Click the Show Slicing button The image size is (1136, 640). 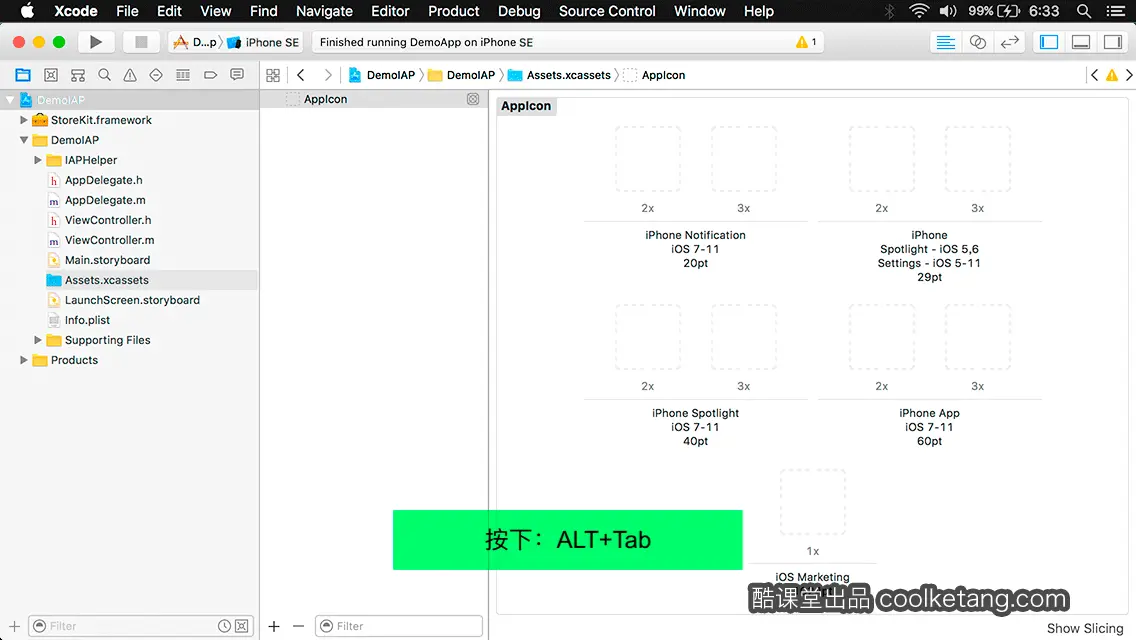[1085, 628]
